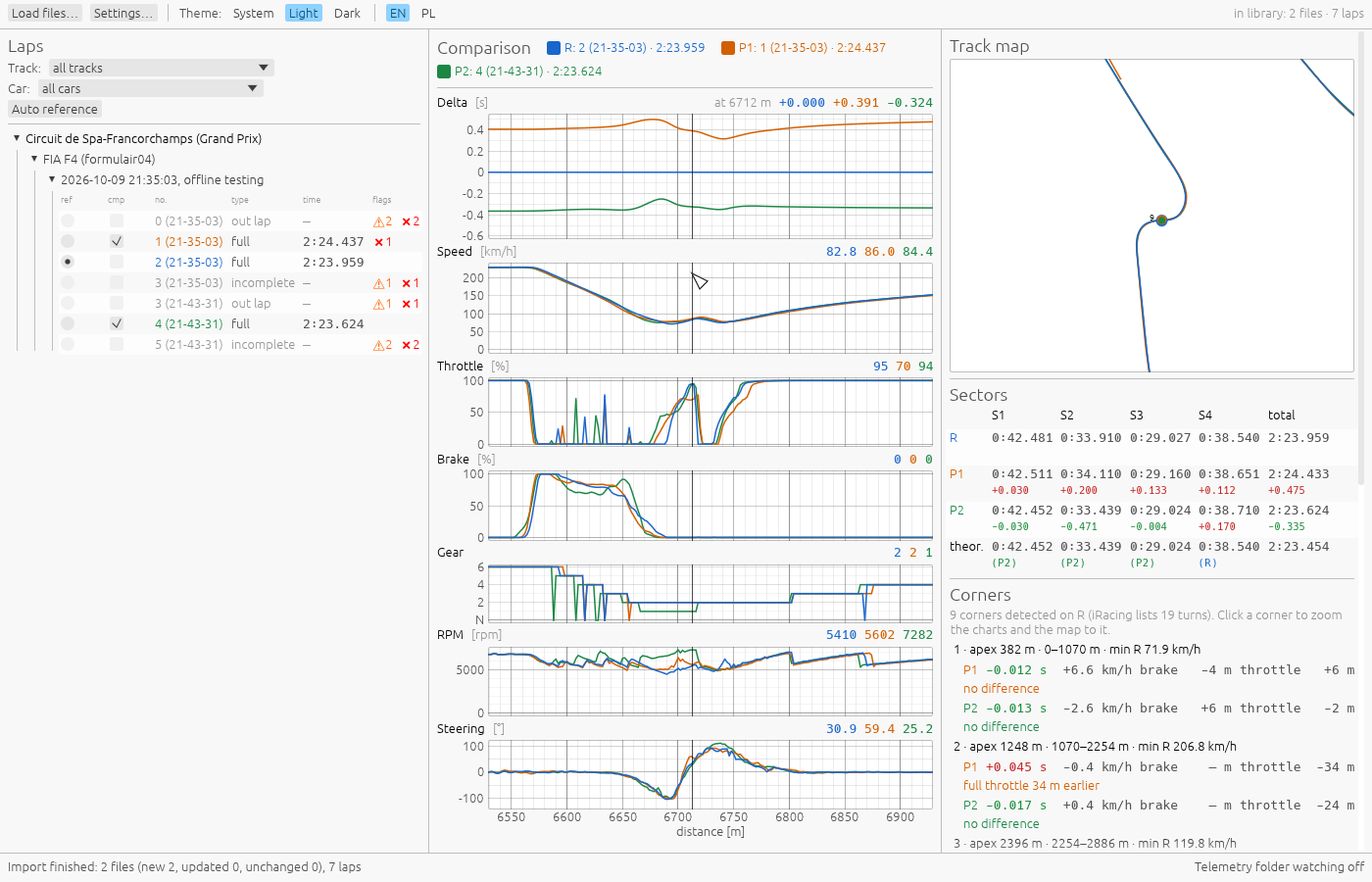The image size is (1372, 882).
Task: Set lap 1 (21-35-03) as reference
Action: coord(68,241)
